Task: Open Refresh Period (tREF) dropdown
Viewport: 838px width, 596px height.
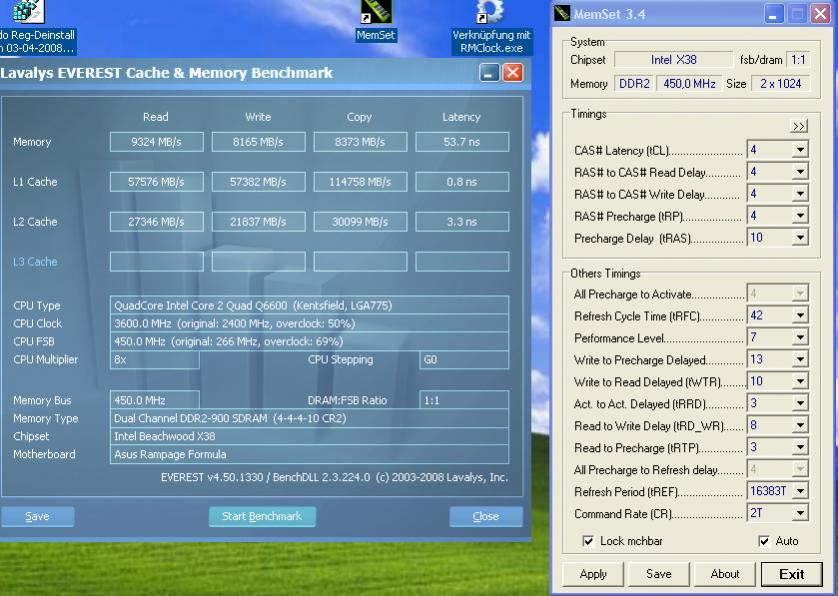Action: [800, 491]
